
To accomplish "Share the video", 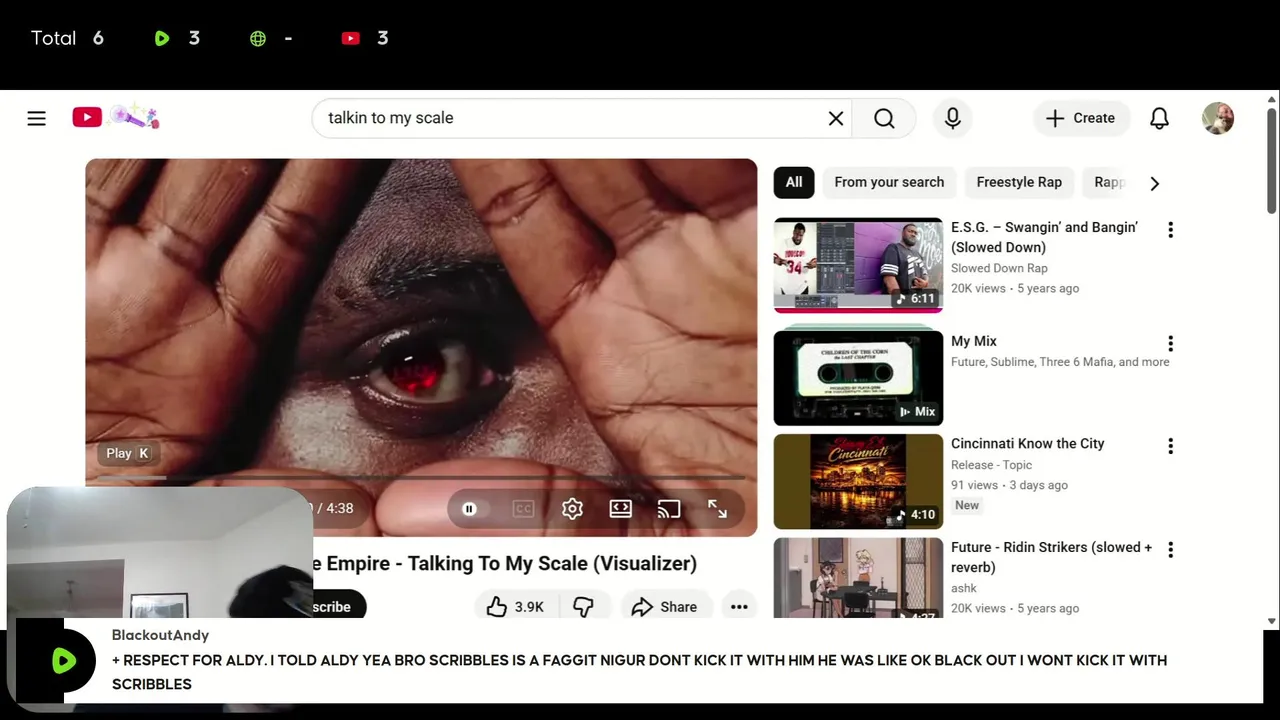I will coord(664,607).
